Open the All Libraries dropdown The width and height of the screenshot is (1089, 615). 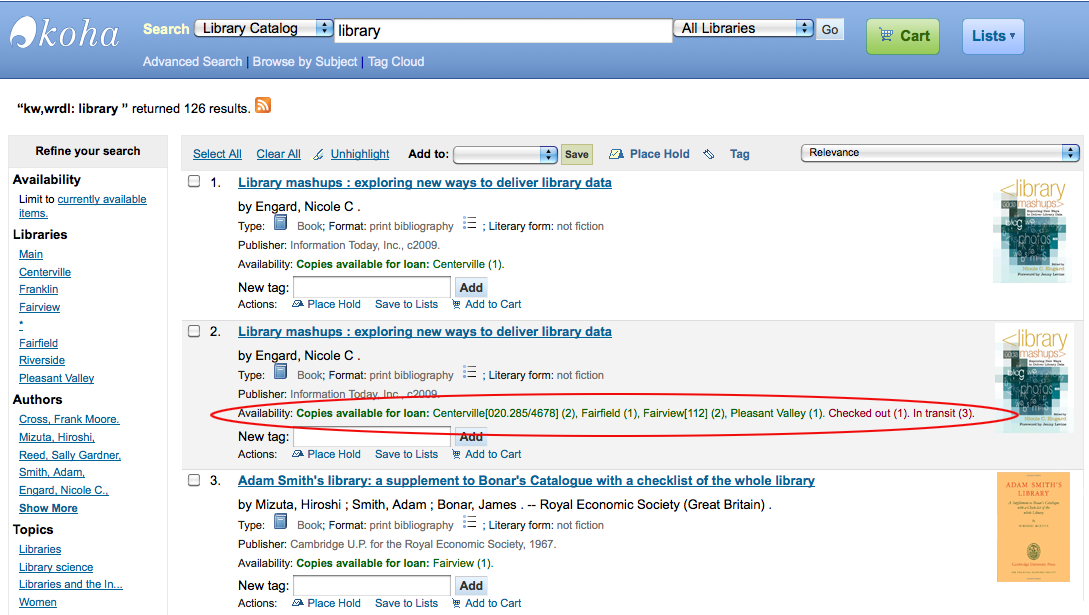pyautogui.click(x=744, y=28)
